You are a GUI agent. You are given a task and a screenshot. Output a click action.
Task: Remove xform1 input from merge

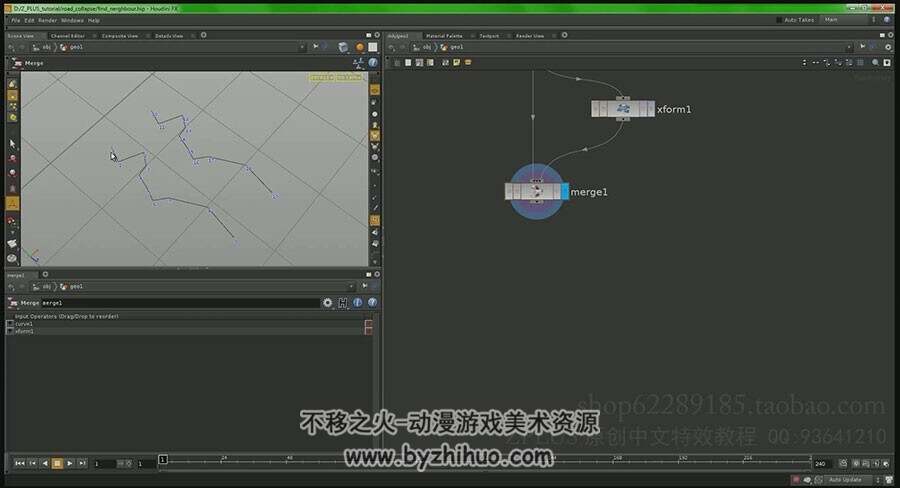click(x=368, y=331)
